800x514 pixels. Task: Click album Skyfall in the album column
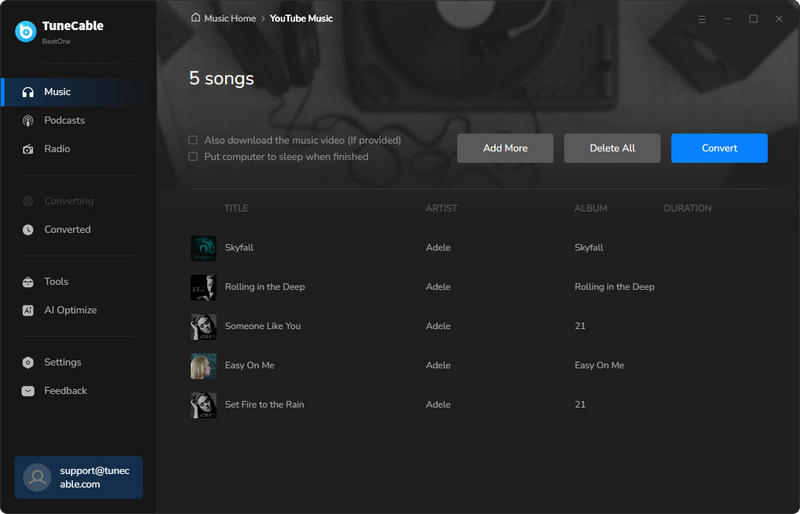click(589, 248)
